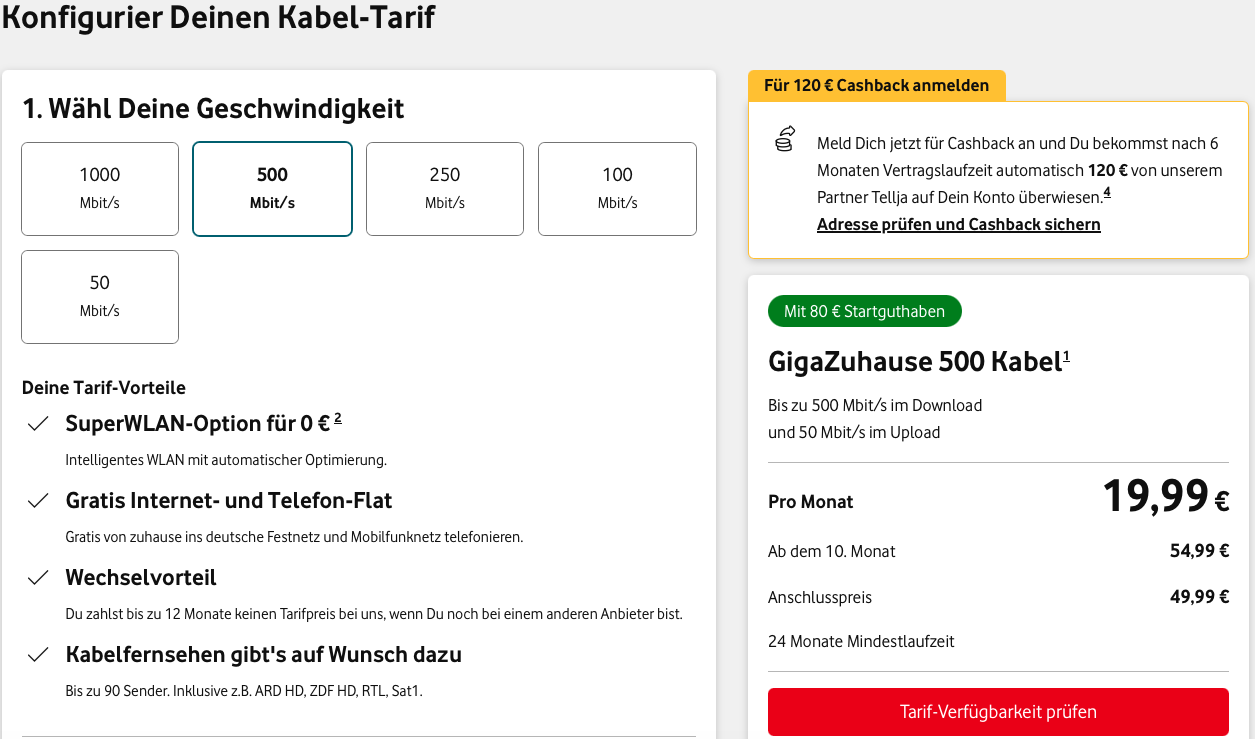
Task: Click the 'Wähl Deine Geschwindigkeit' heading
Action: tap(213, 108)
